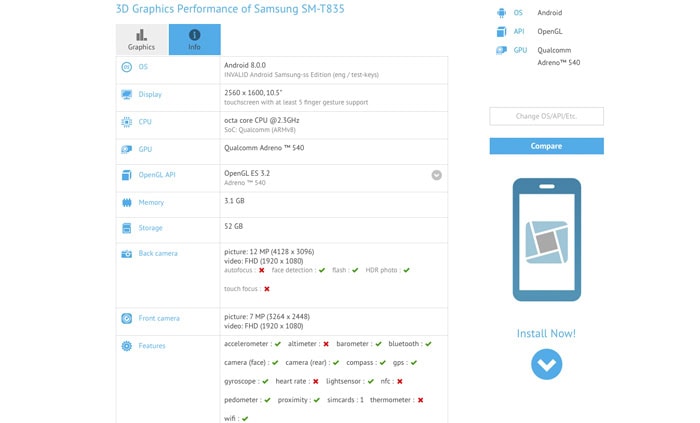
Task: Click the face detection green check
Action: (x=322, y=270)
